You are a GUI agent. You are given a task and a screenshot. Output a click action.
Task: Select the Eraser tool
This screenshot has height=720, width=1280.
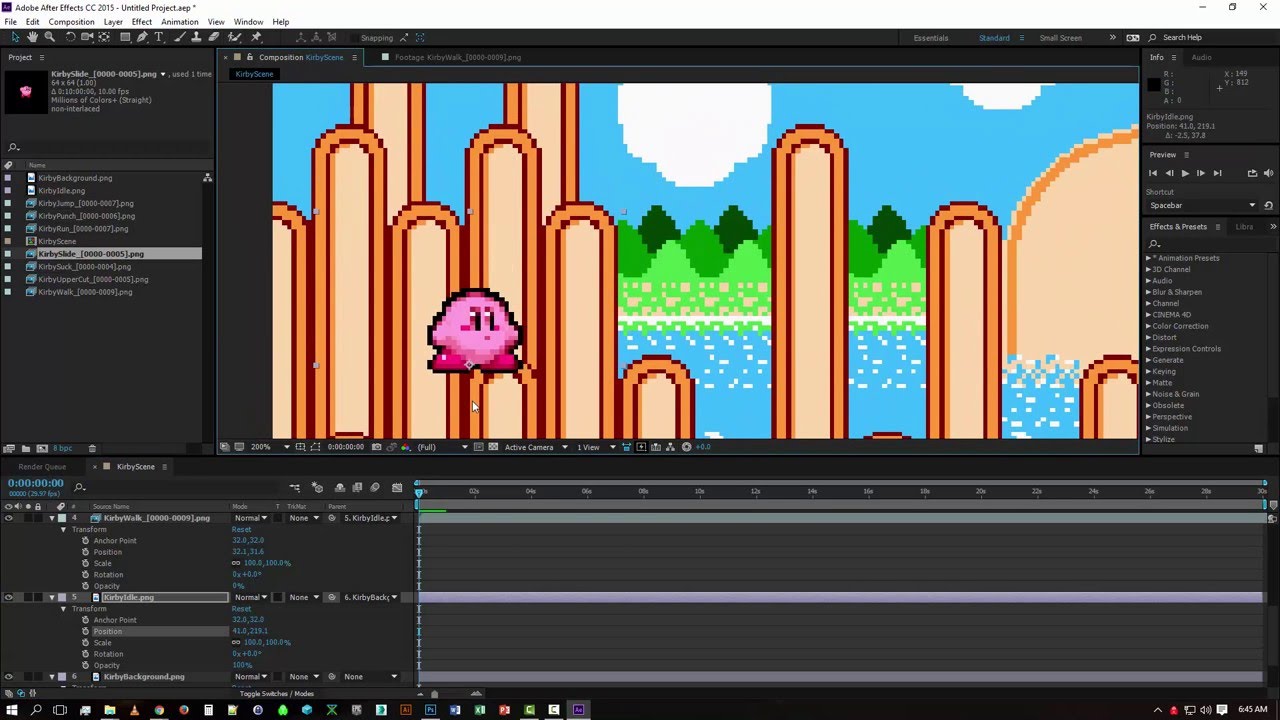point(214,37)
